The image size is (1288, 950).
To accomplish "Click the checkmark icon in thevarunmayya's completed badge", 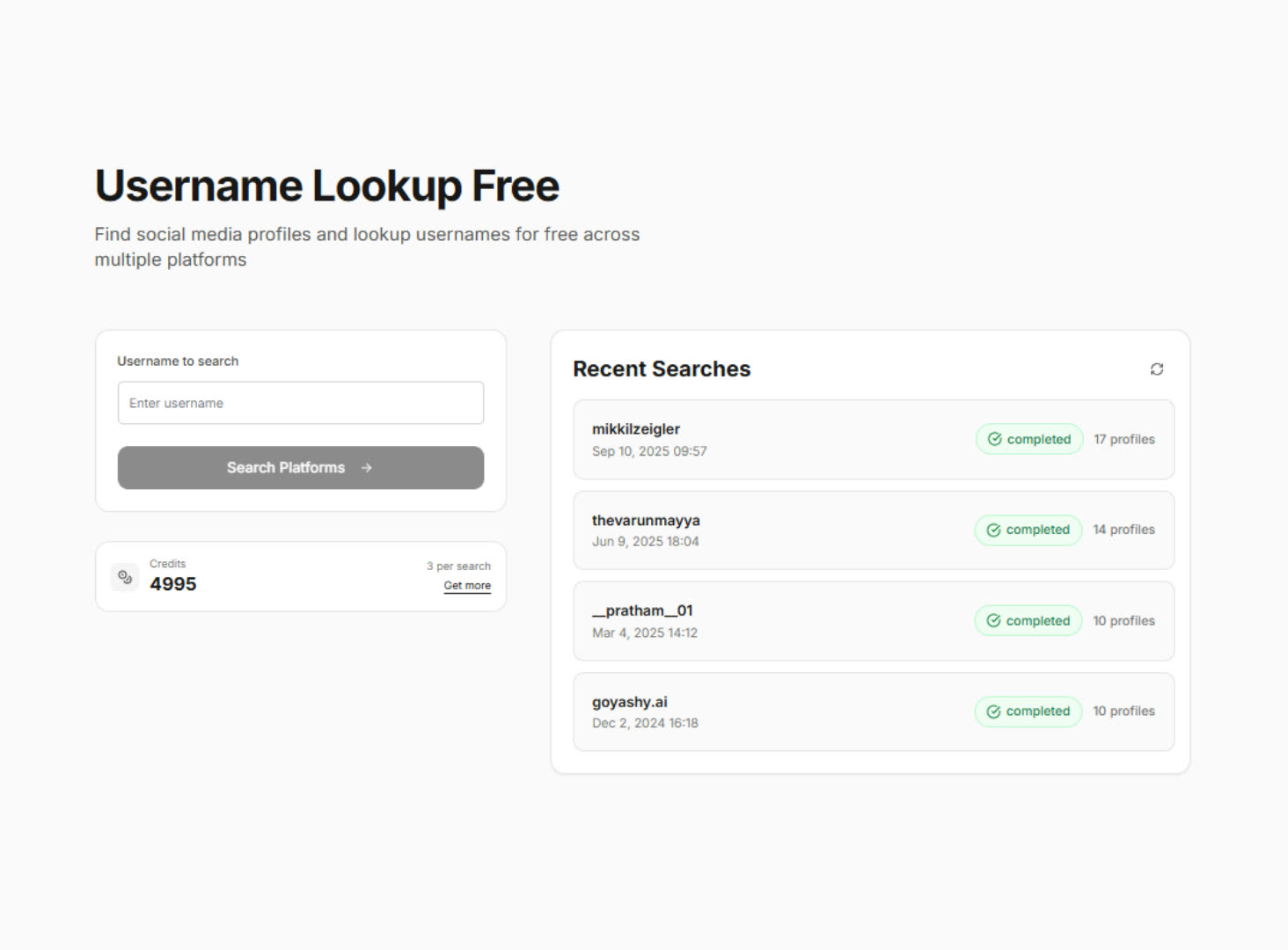I will pyautogui.click(x=993, y=530).
